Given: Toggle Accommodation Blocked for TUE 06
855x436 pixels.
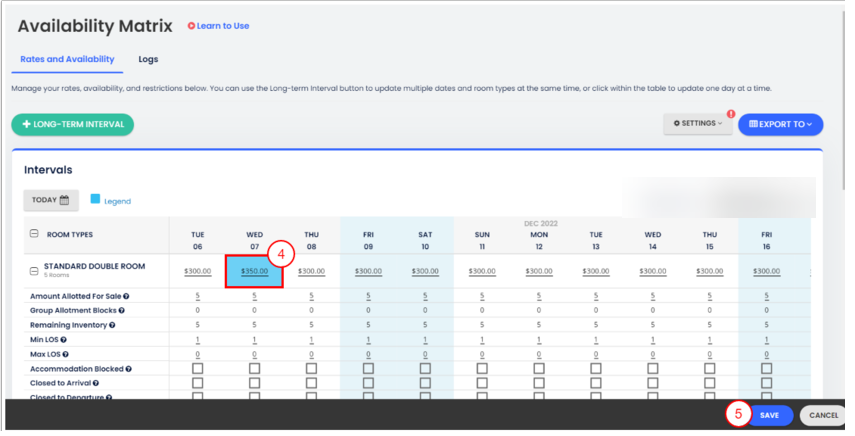Looking at the screenshot, I should [x=197, y=369].
